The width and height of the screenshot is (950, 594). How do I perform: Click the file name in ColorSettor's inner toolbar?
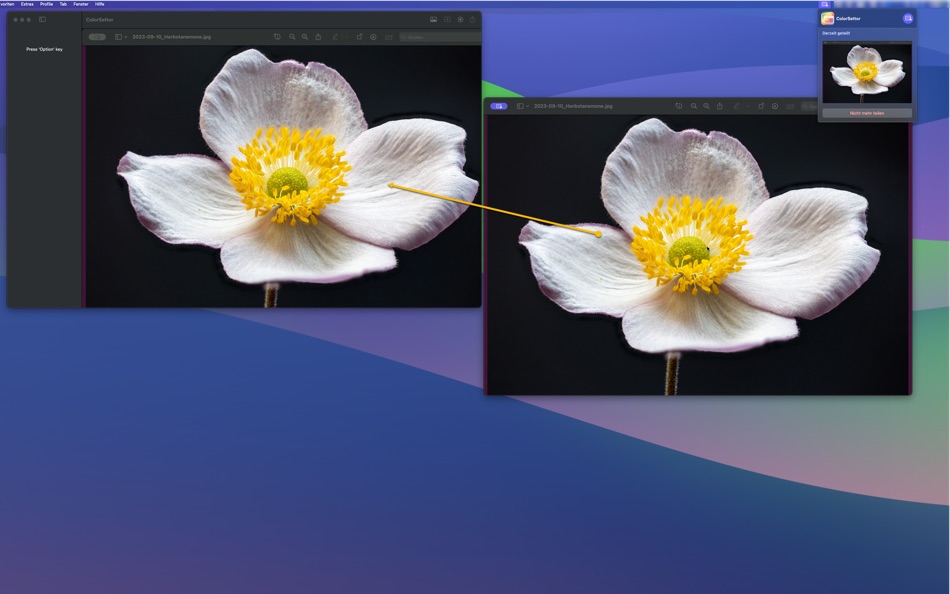171,37
